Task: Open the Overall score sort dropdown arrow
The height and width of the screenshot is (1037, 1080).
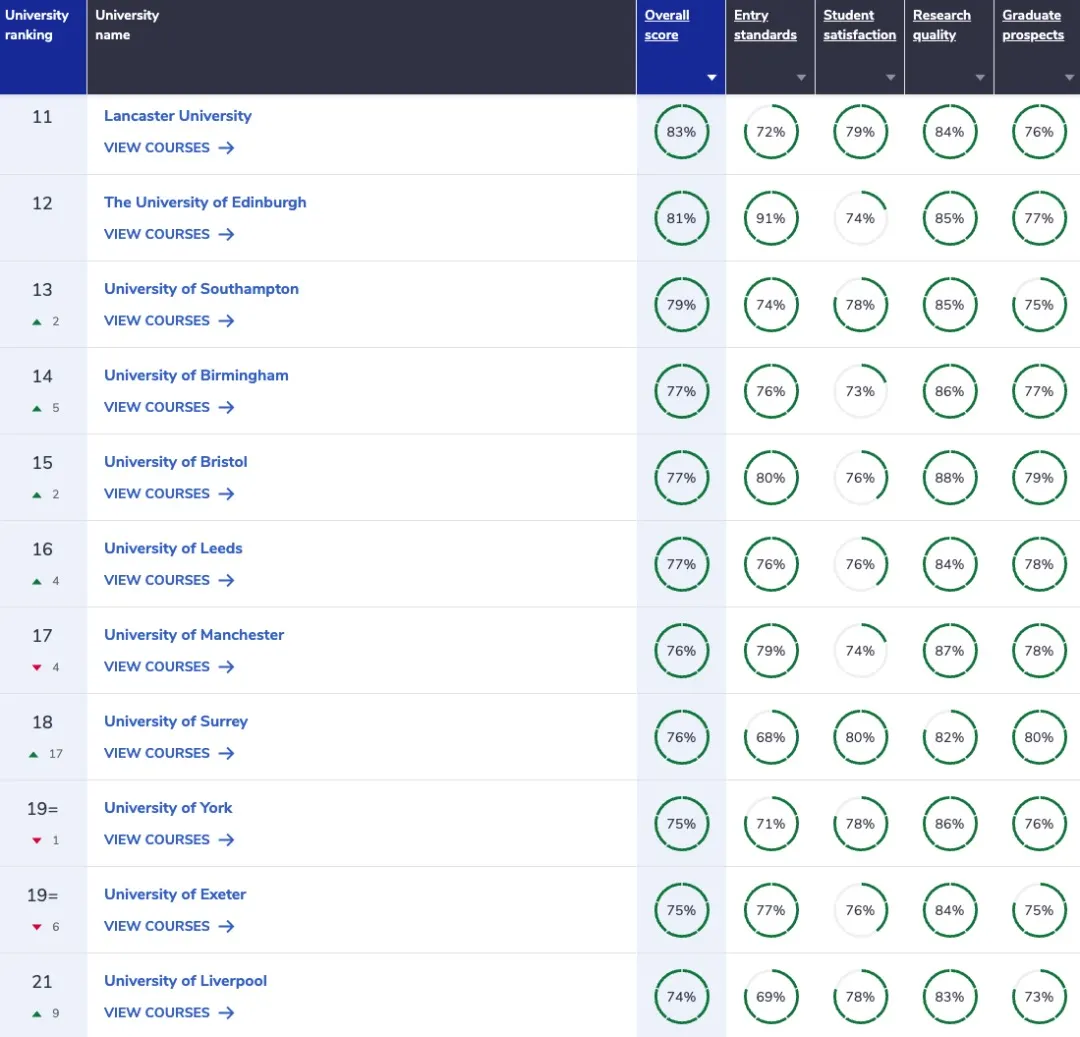Action: click(x=712, y=78)
